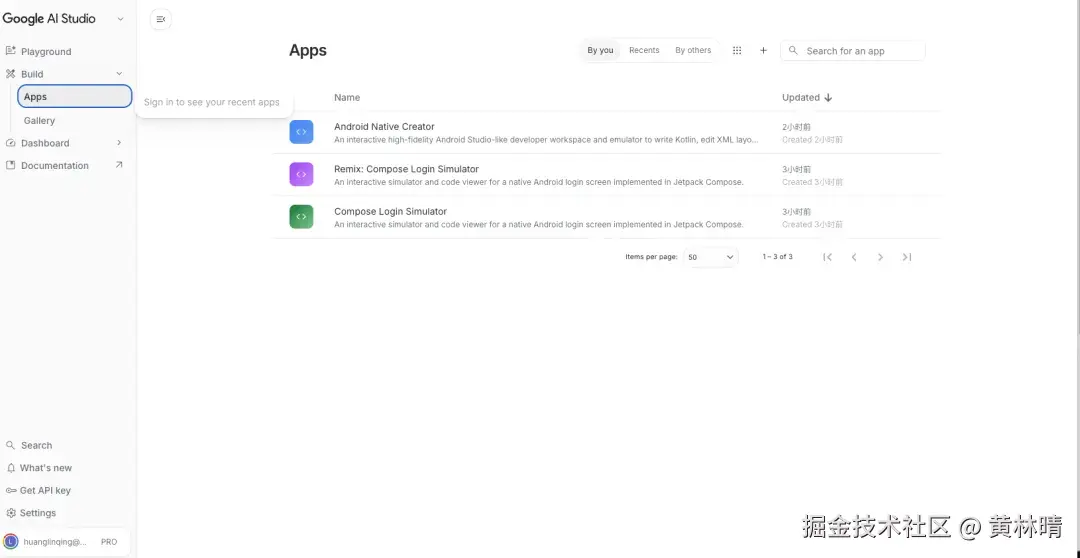Open the grid view icon
The height and width of the screenshot is (558, 1080).
coord(737,50)
